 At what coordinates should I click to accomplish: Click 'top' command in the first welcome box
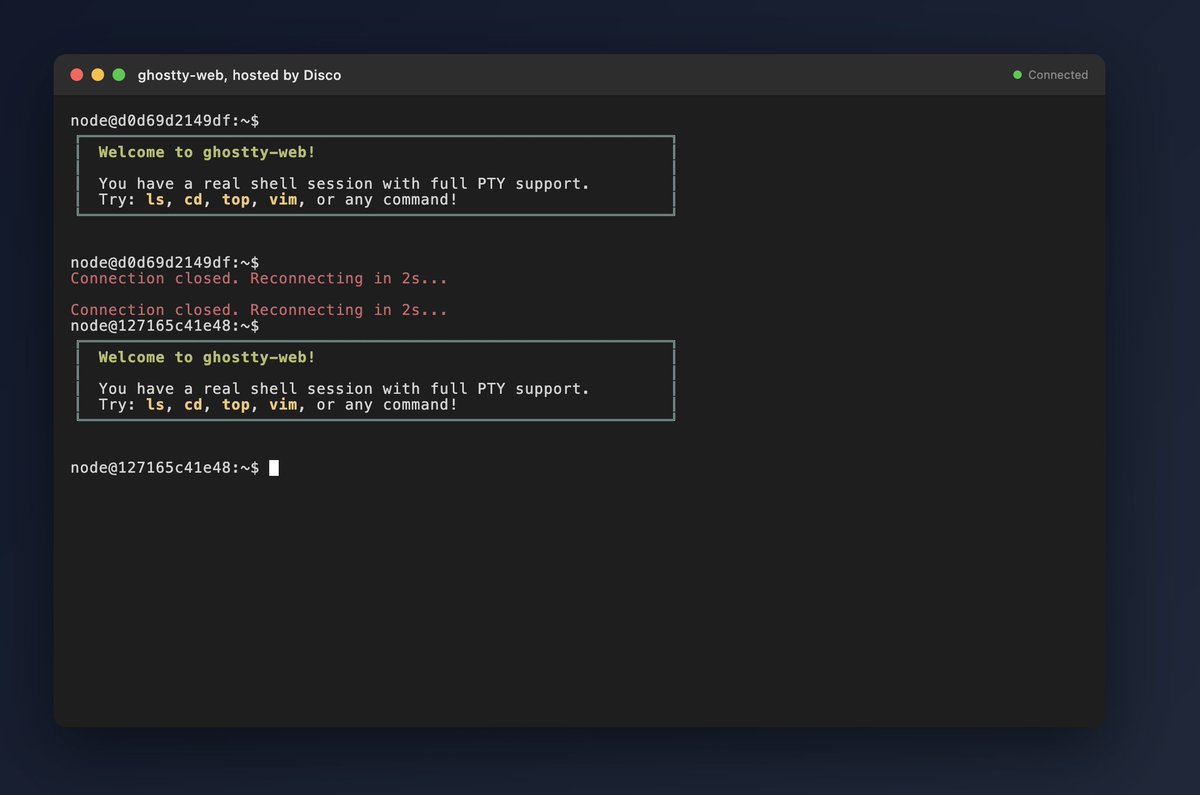(x=236, y=200)
